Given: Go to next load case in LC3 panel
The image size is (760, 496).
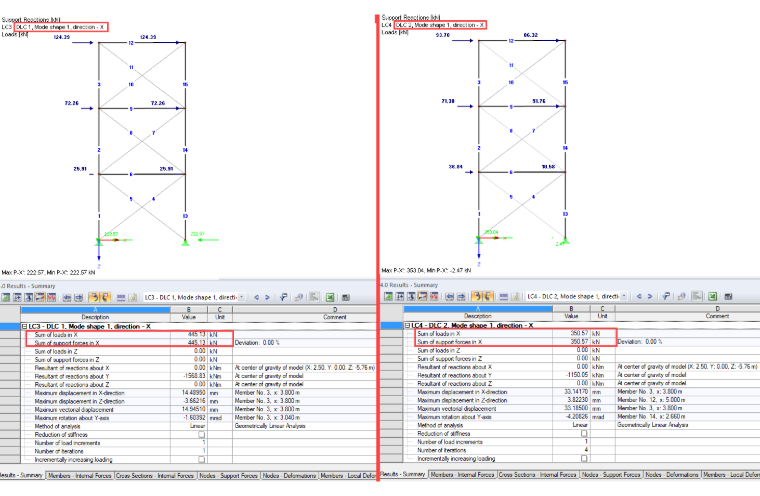Looking at the screenshot, I should point(267,297).
